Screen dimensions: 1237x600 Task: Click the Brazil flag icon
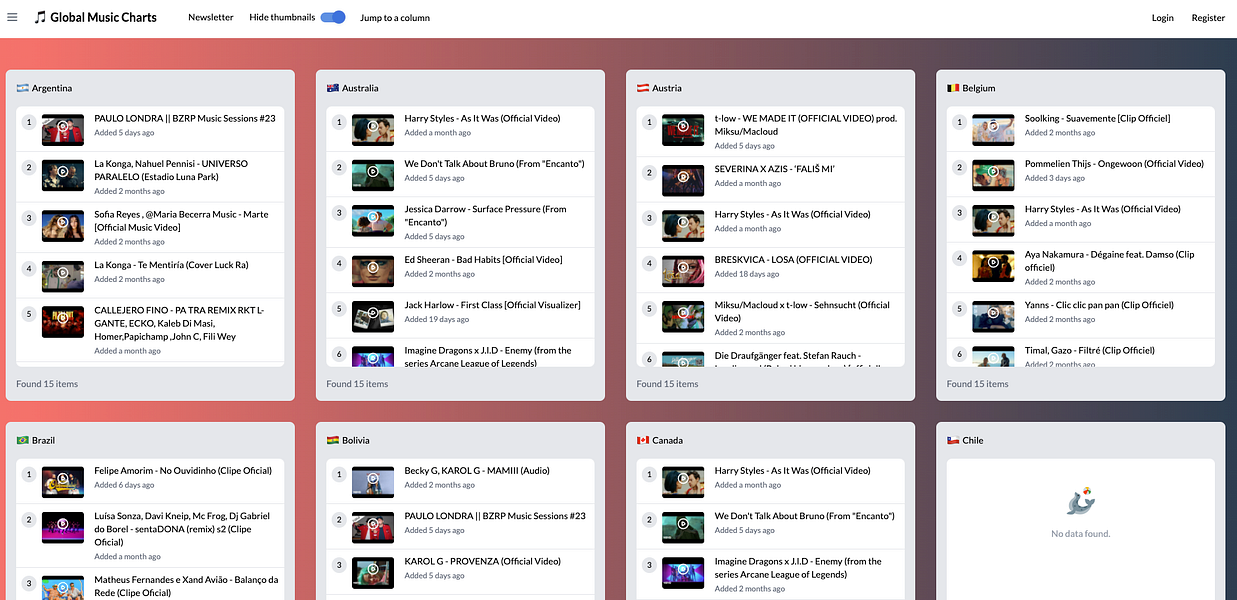[22, 440]
